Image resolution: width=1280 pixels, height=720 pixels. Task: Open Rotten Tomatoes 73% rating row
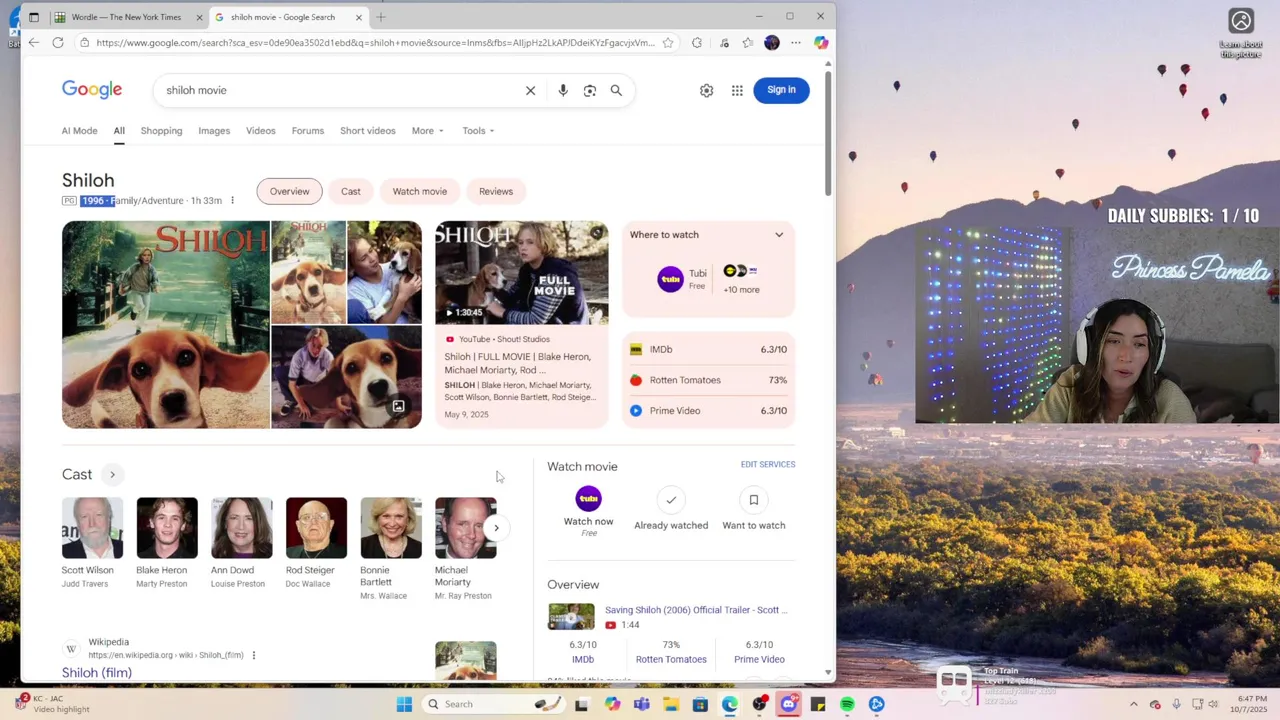708,380
